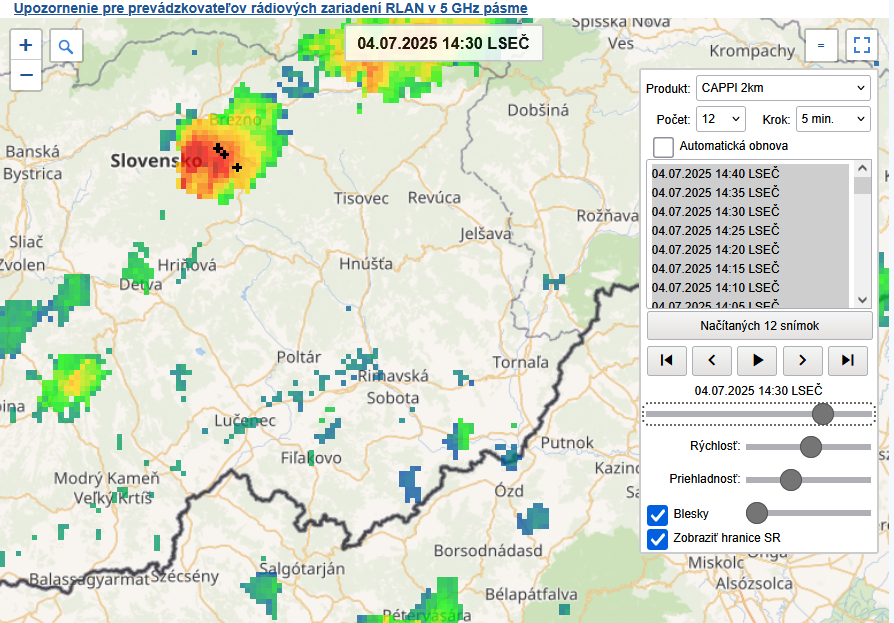Image resolution: width=894 pixels, height=623 pixels.
Task: Open the RLAN 5 GHz warning link
Action: (271, 9)
